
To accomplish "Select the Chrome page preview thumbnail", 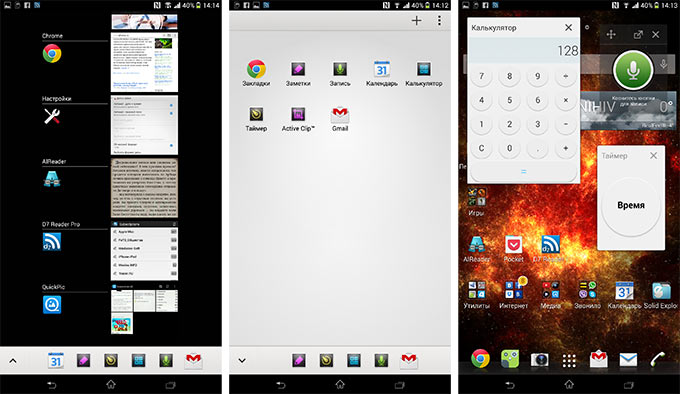I will pyautogui.click(x=144, y=62).
